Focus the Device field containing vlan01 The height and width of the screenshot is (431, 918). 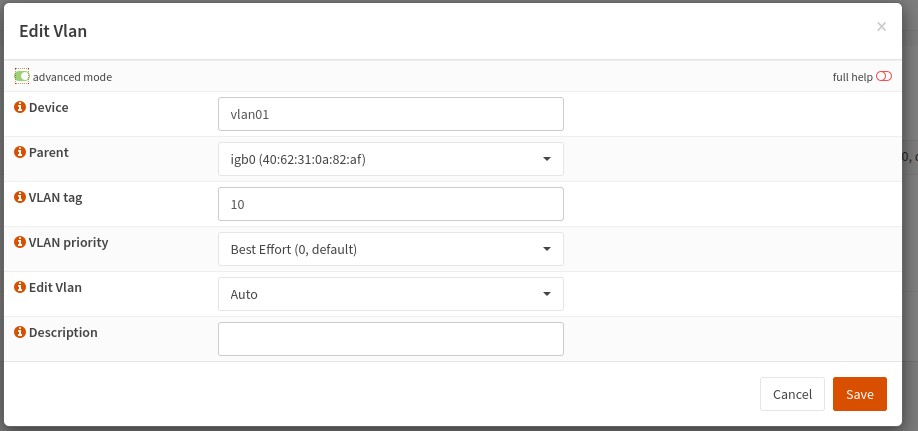391,114
